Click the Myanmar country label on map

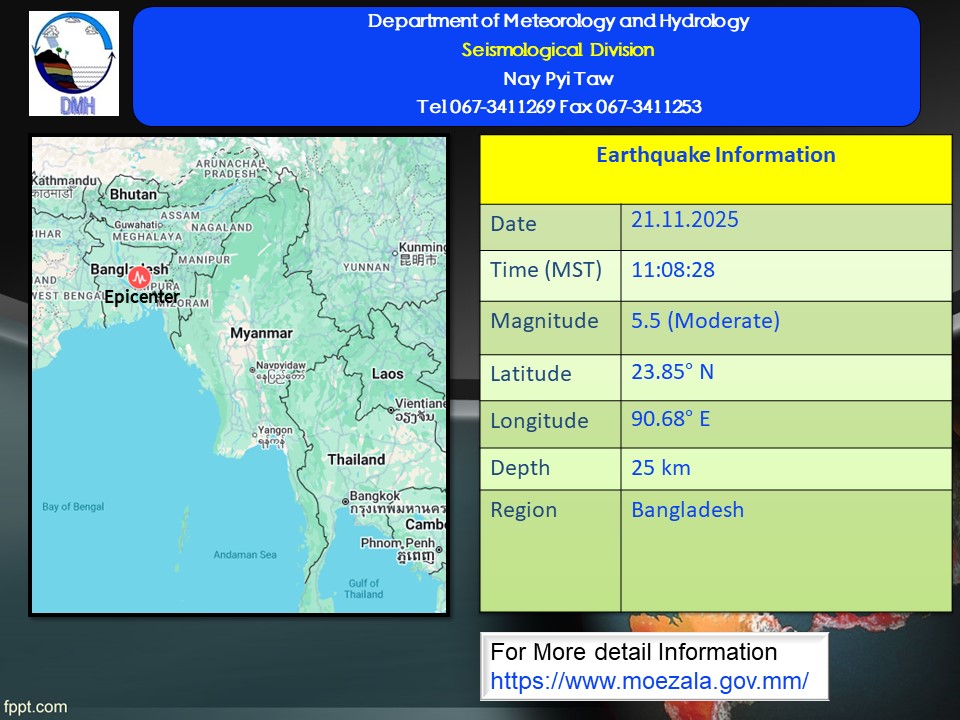click(261, 333)
